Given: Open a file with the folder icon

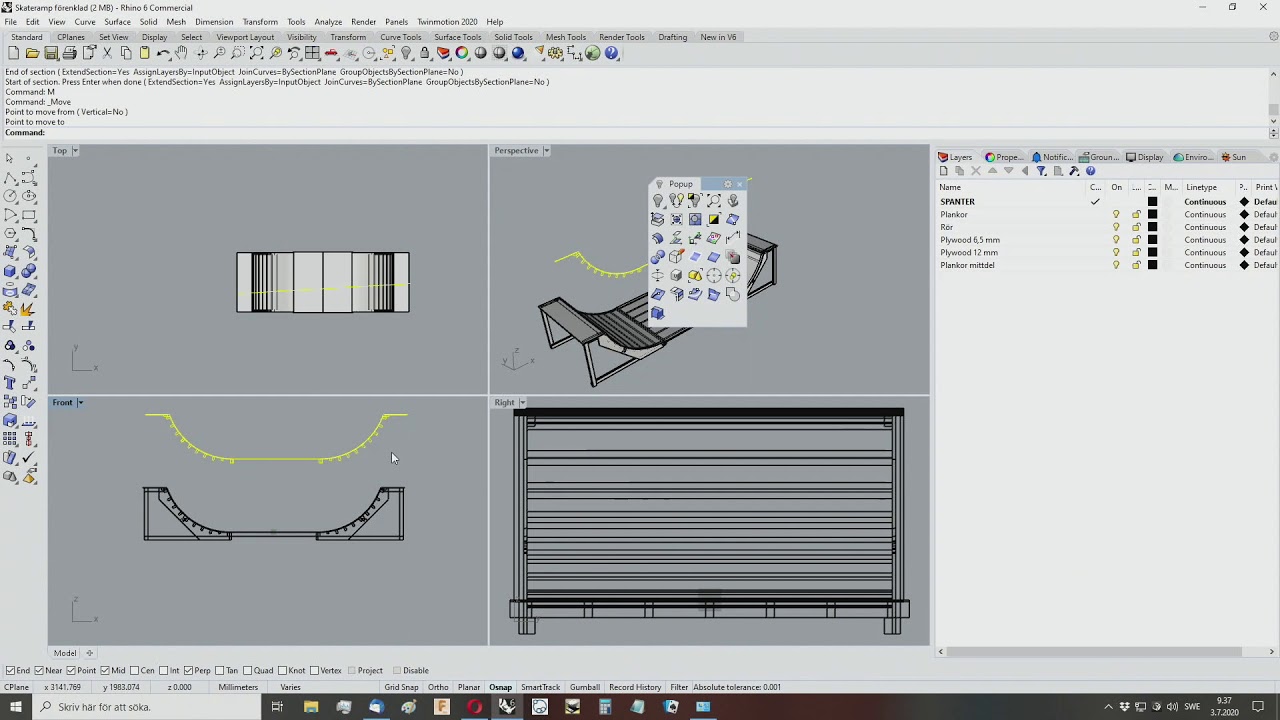Looking at the screenshot, I should click(32, 53).
